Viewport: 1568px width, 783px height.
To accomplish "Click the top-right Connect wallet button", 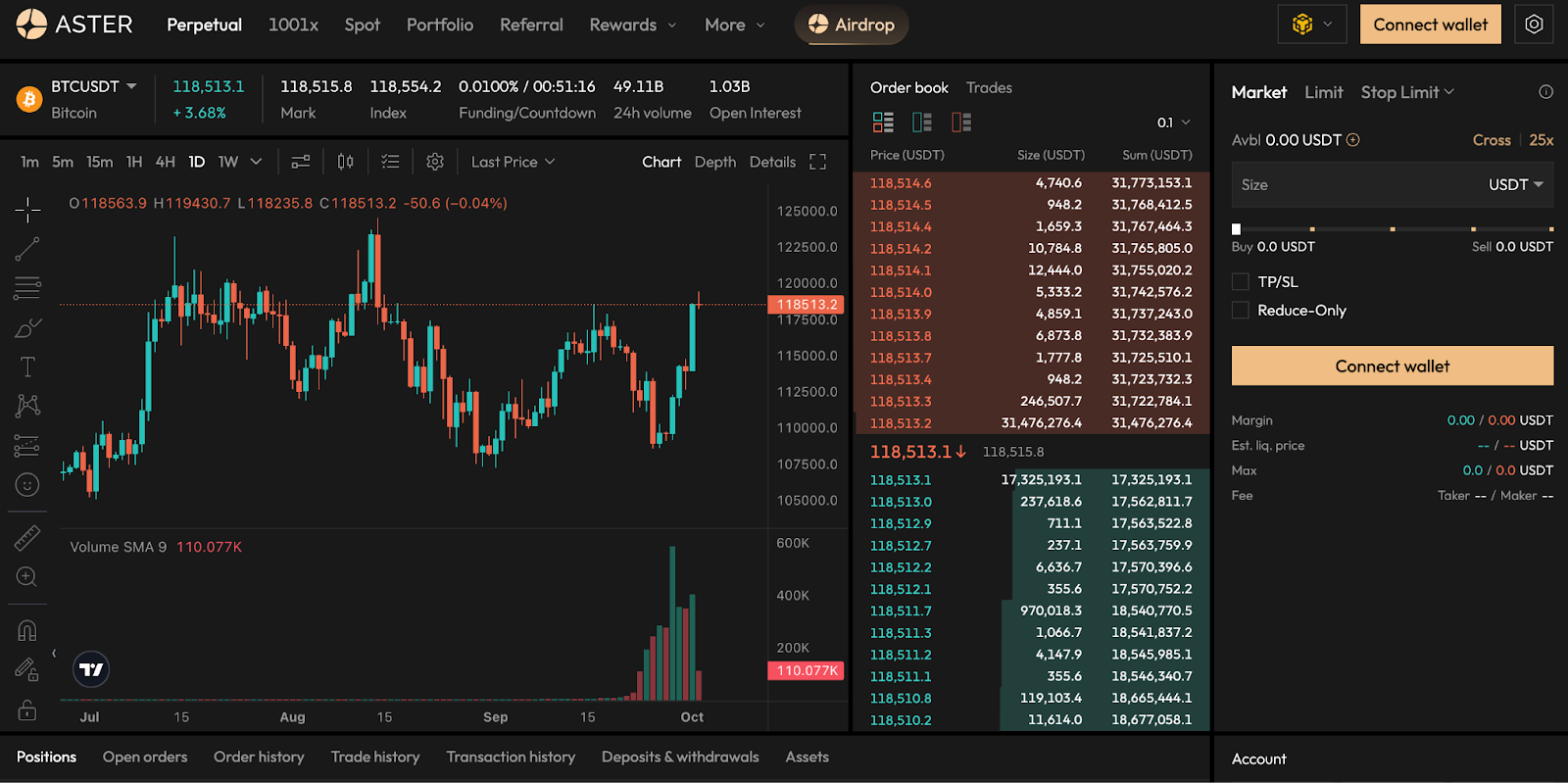I will [x=1430, y=25].
